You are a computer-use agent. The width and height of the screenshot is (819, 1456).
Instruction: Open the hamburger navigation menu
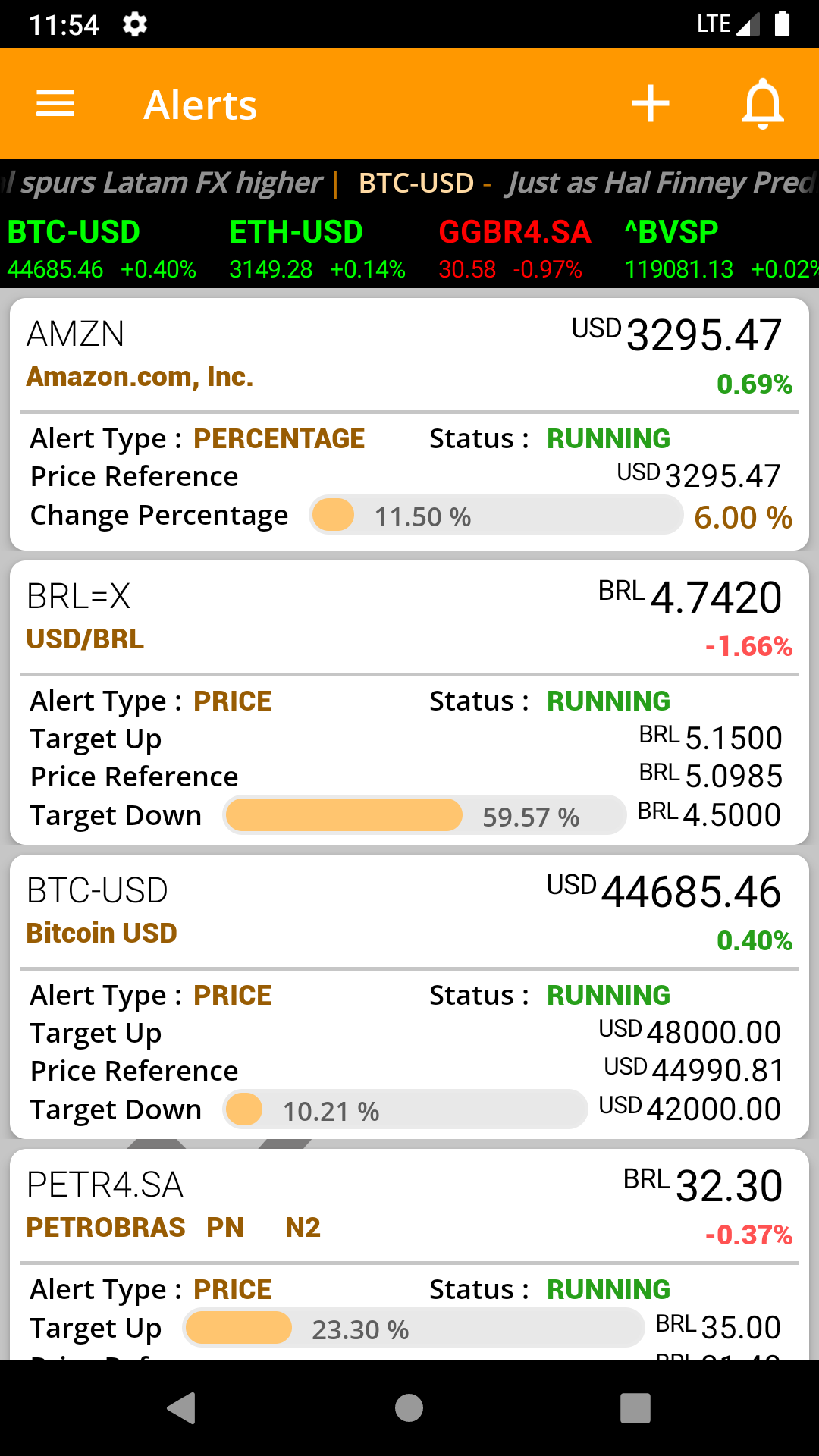coord(55,104)
